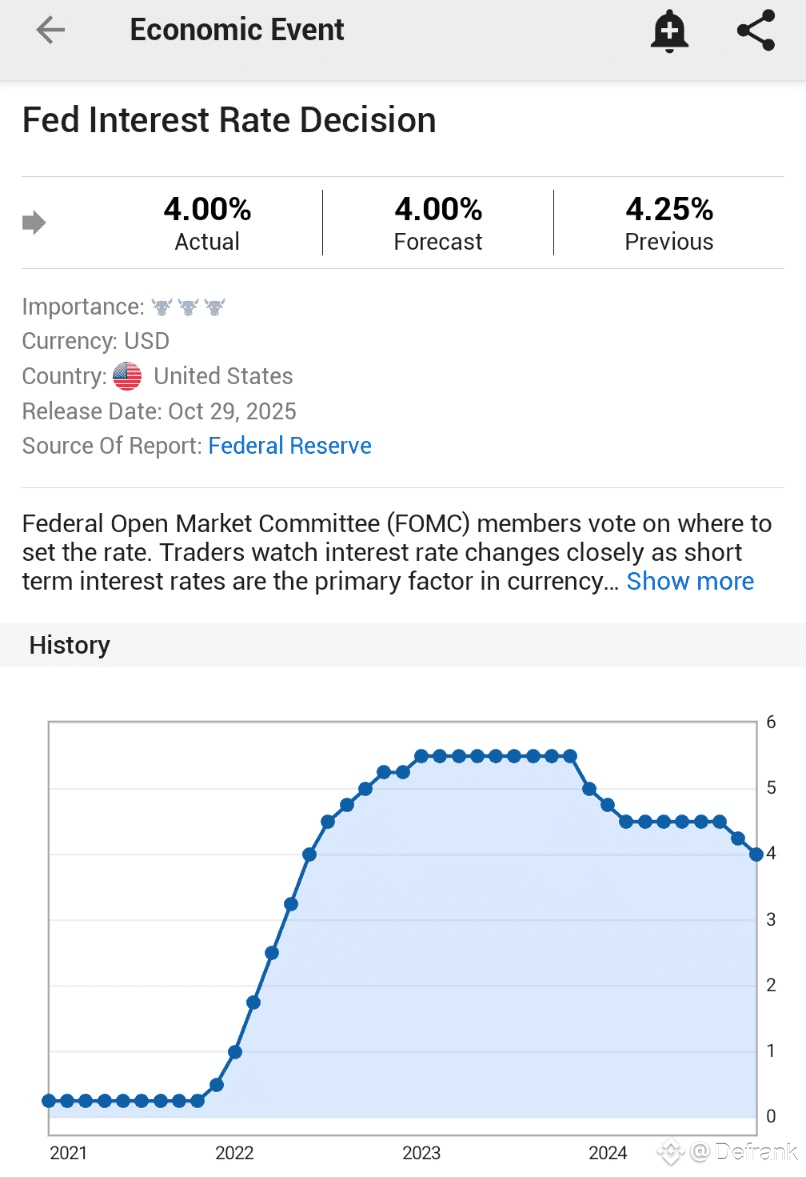Tap the second importance bull icon
Screen dimensions: 806x1177
(x=188, y=307)
